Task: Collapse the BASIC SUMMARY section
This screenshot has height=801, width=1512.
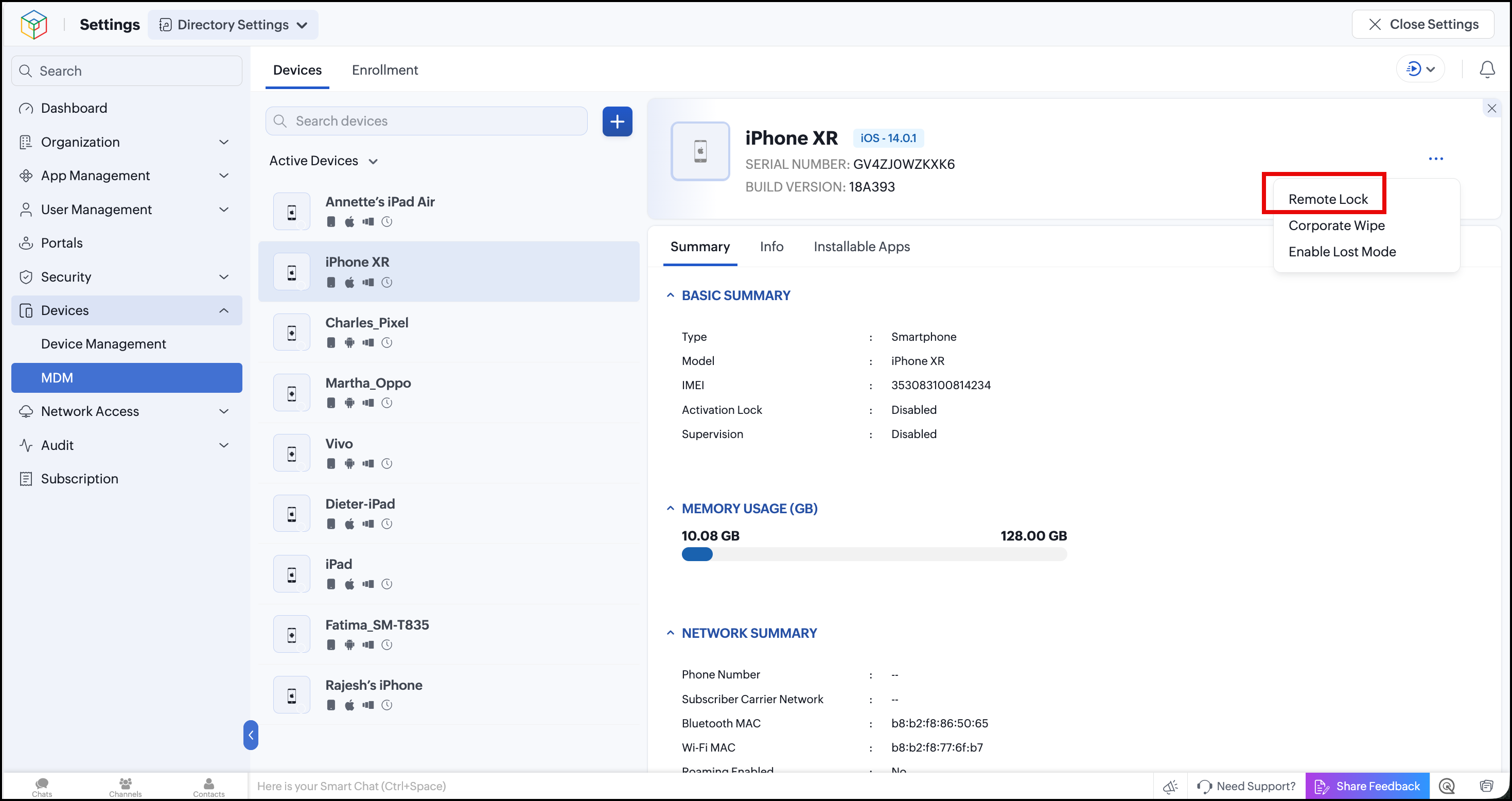Action: (x=670, y=295)
